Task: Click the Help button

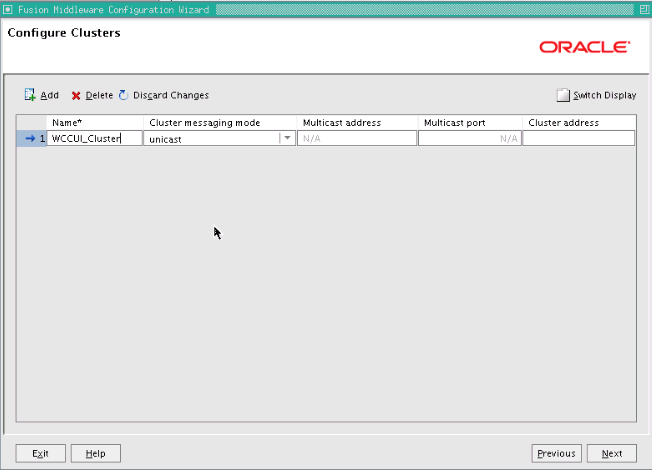Action: (96, 453)
